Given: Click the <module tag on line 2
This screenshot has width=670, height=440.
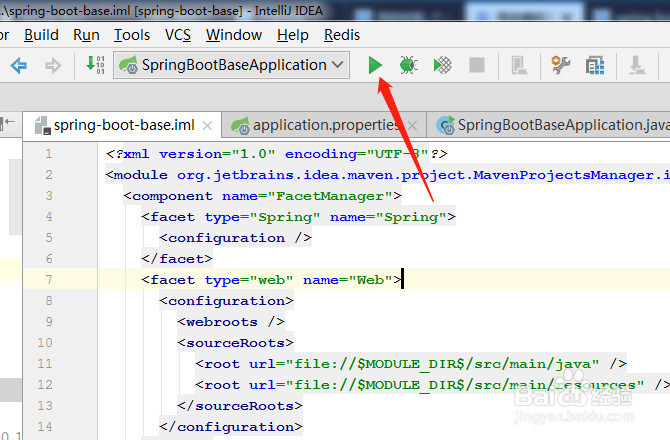Looking at the screenshot, I should [x=137, y=175].
